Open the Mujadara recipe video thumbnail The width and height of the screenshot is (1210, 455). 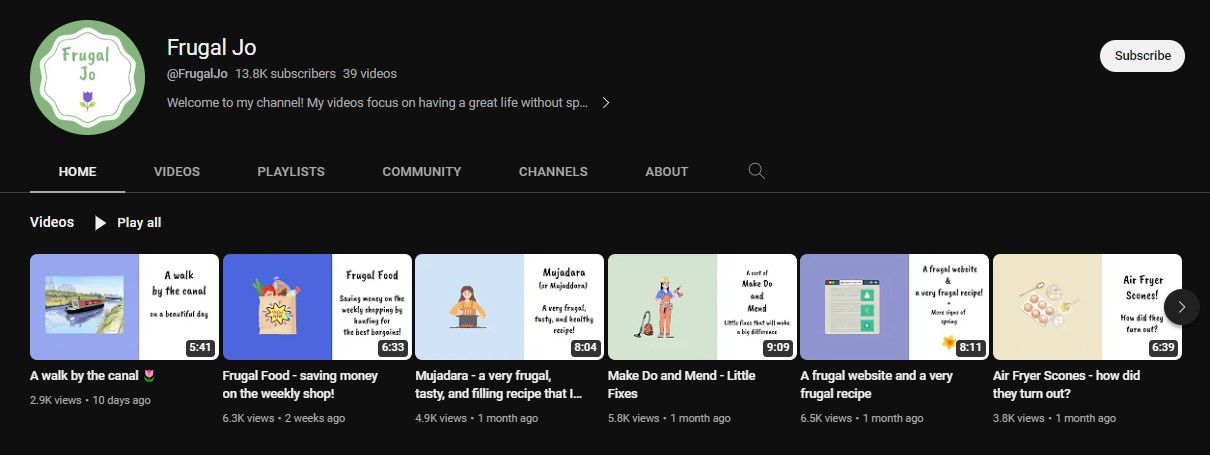[x=509, y=307]
